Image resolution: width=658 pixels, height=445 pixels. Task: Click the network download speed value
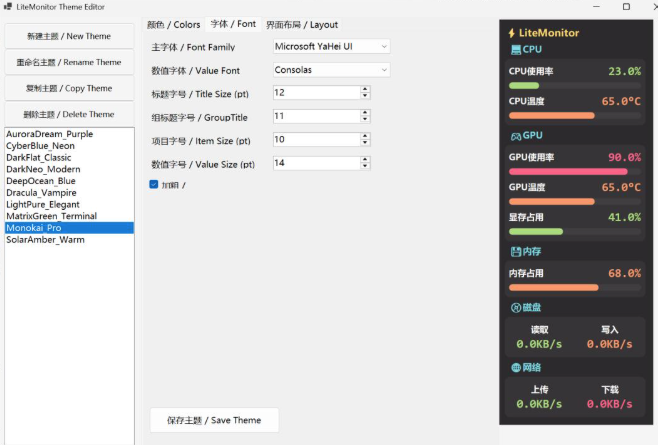[610, 404]
